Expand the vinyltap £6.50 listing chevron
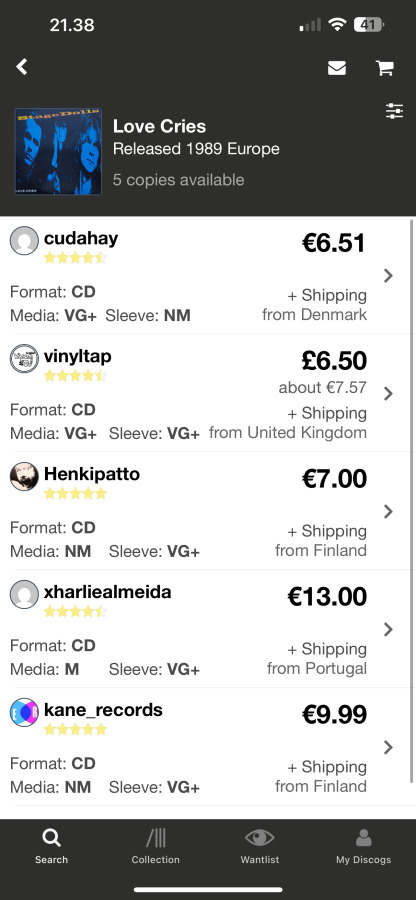Screen dimensions: 416x900 point(388,394)
